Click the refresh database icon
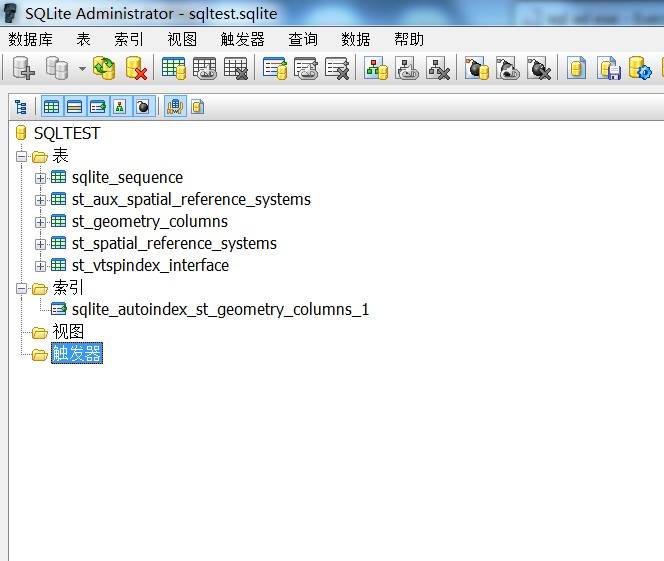664x561 pixels. pyautogui.click(x=104, y=68)
